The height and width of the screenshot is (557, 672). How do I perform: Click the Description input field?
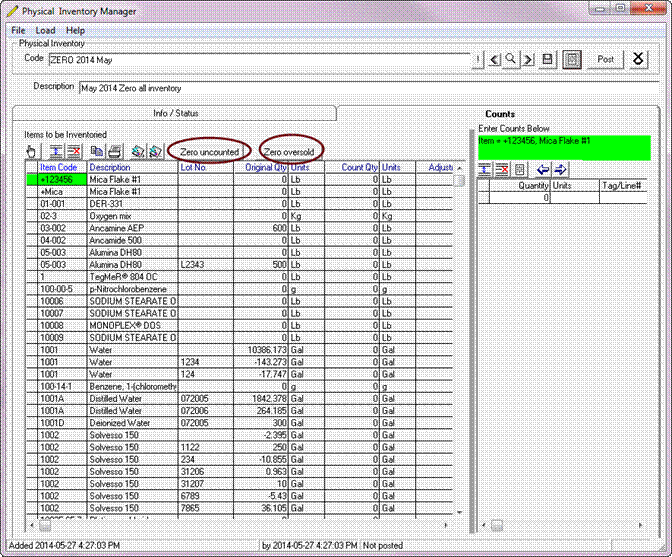pos(369,88)
